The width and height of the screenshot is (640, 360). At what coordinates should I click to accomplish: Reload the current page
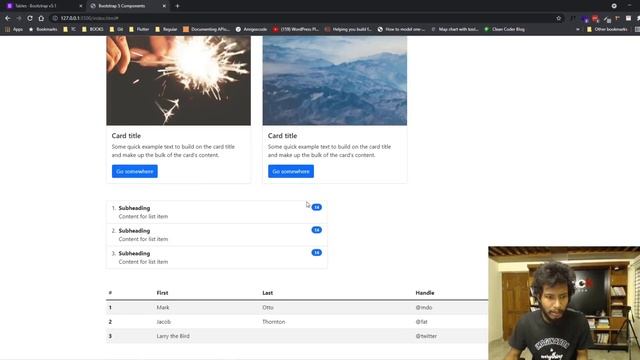30,18
